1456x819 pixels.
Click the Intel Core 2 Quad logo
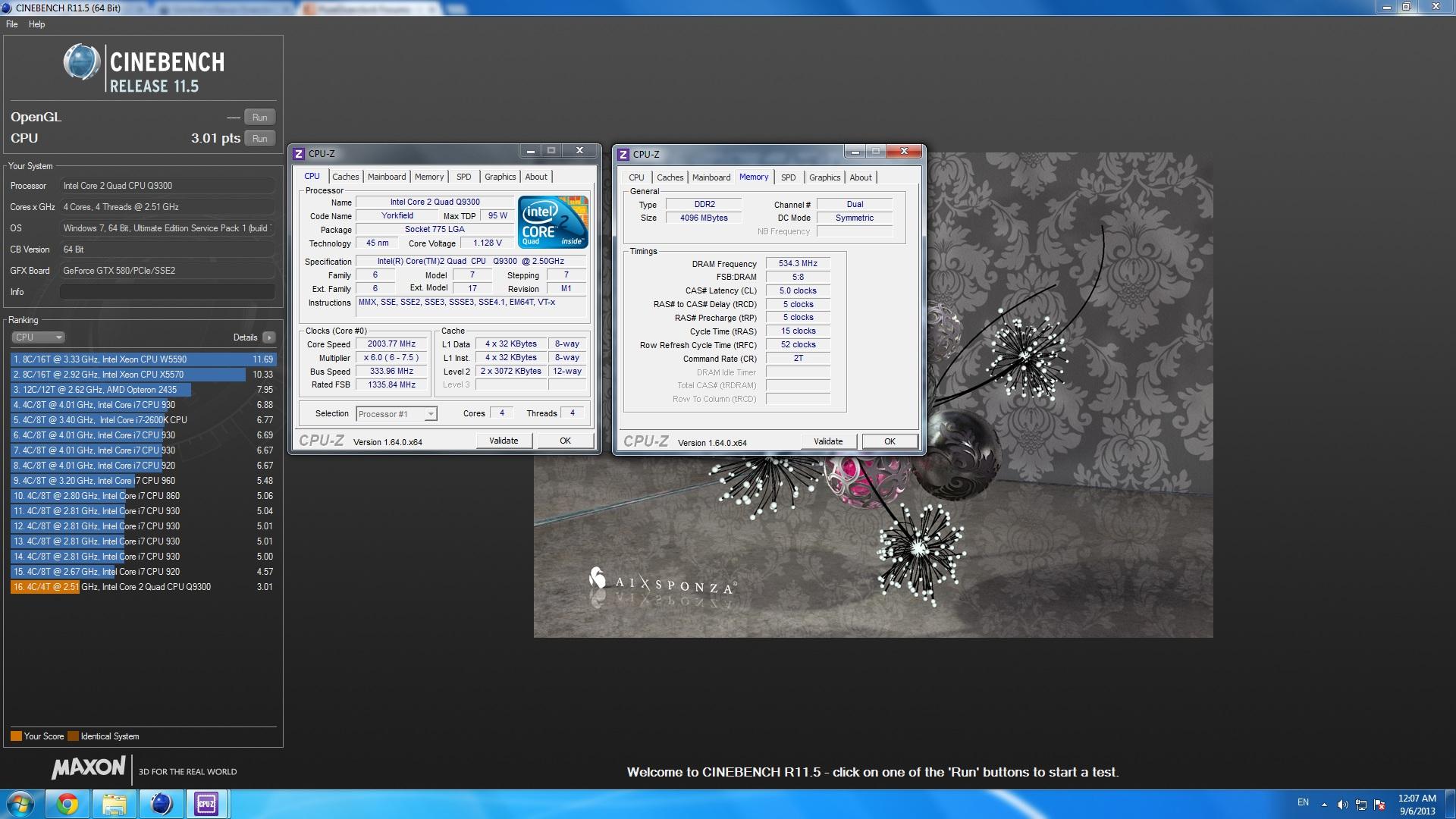[554, 221]
